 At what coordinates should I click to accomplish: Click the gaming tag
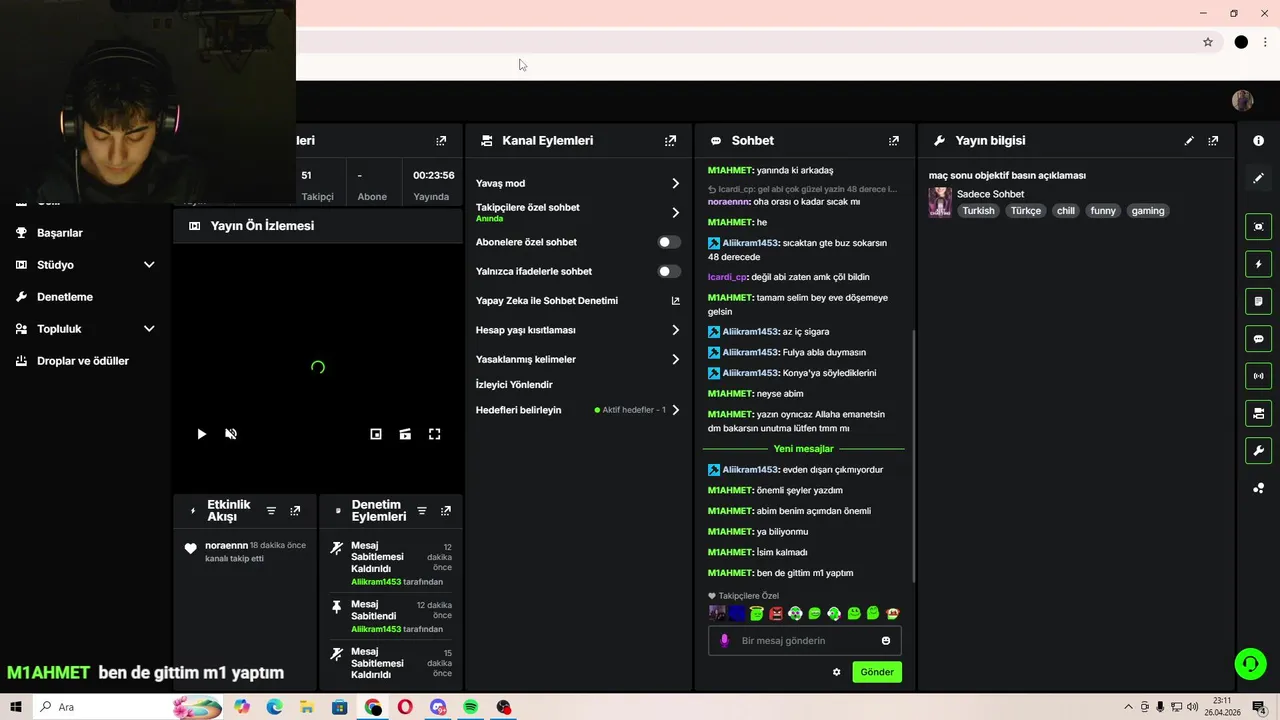click(1148, 211)
